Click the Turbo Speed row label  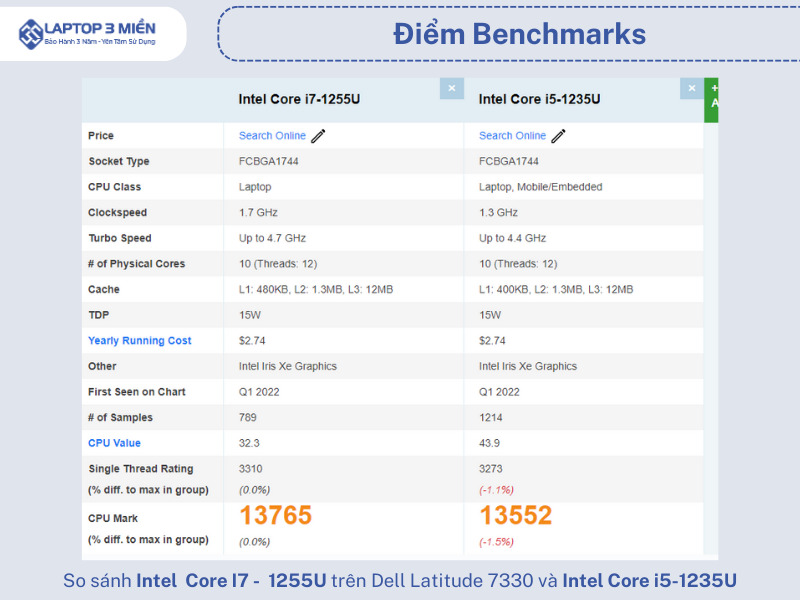point(120,239)
